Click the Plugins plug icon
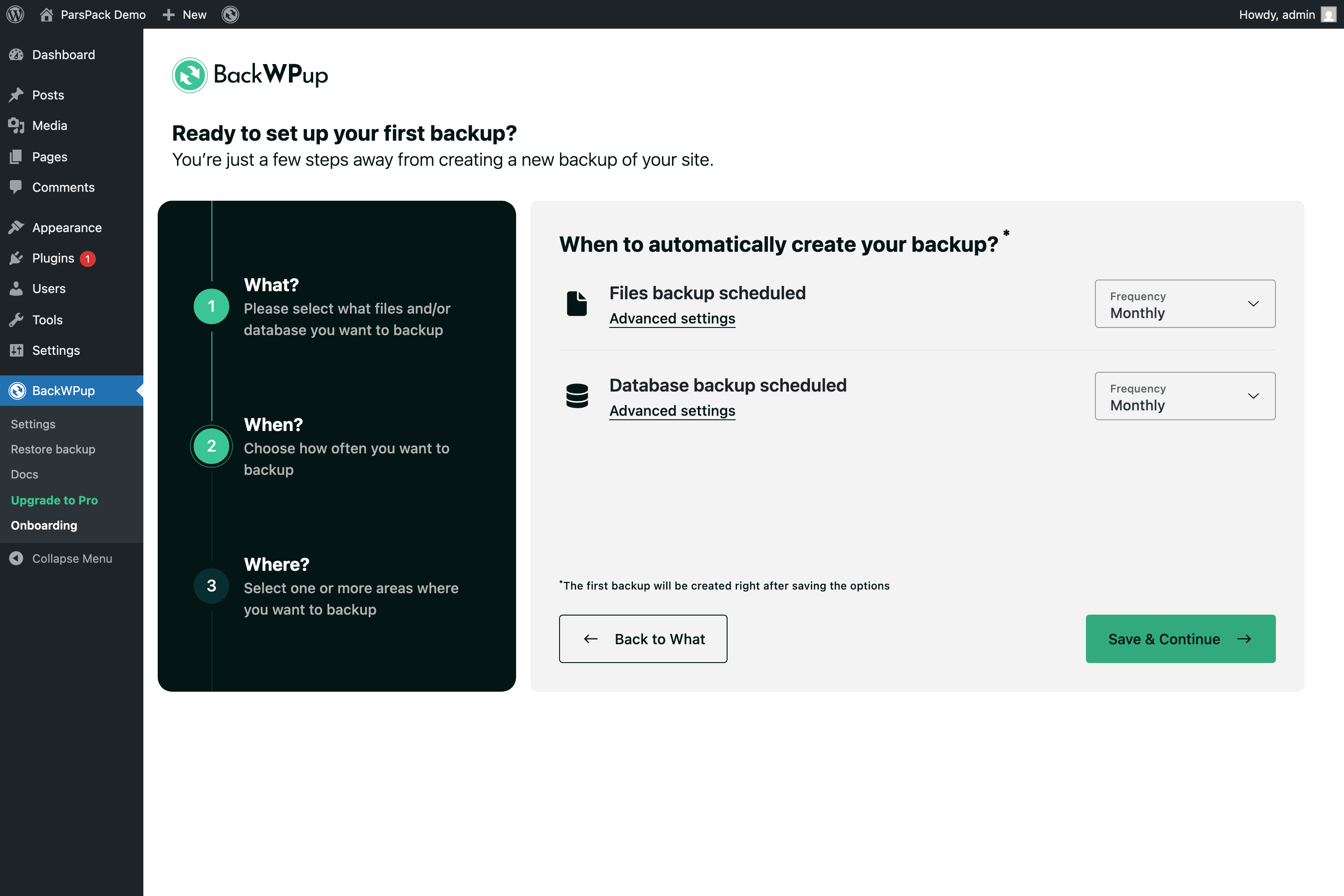The width and height of the screenshot is (1344, 896). tap(16, 258)
